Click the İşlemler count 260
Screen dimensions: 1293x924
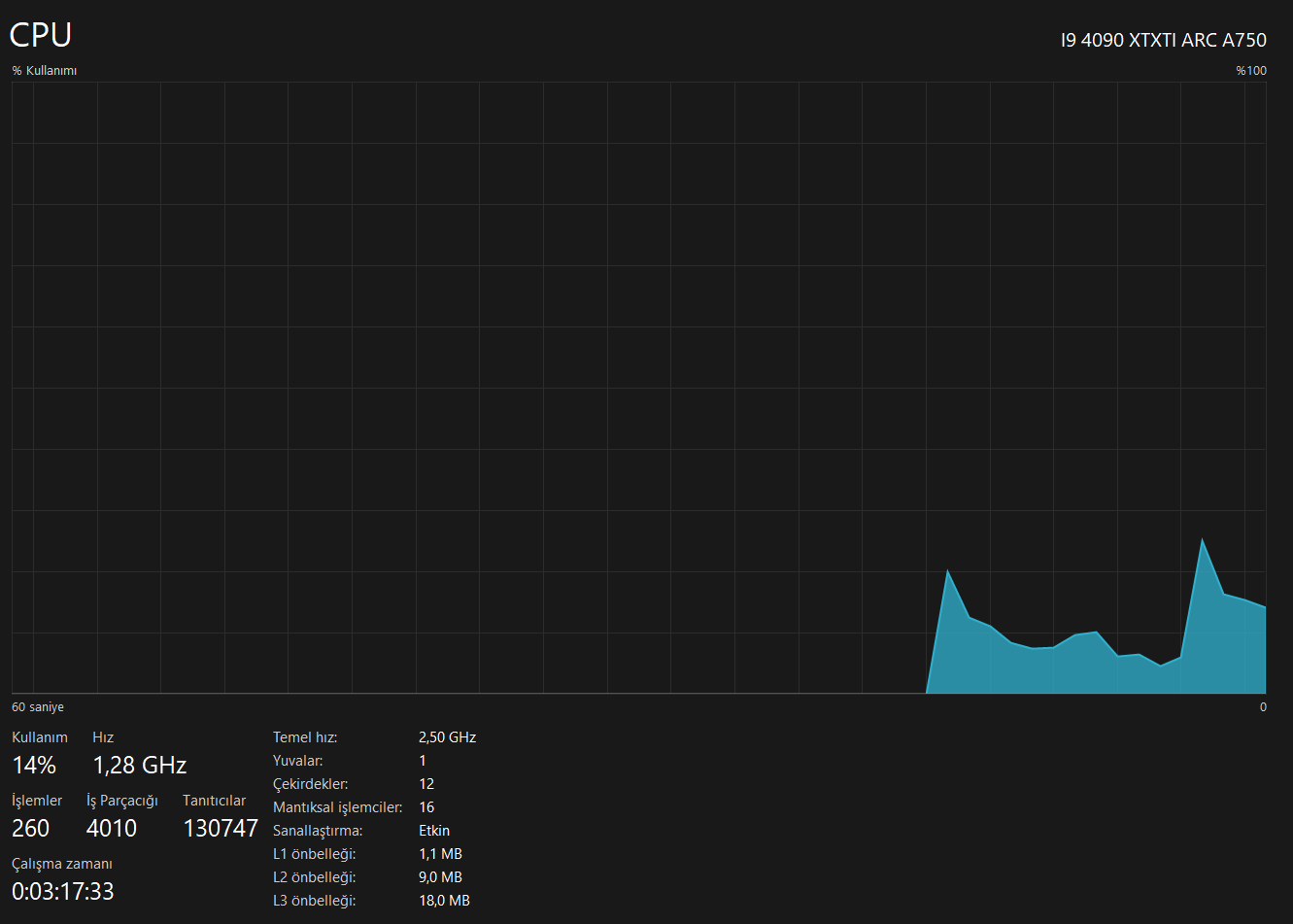point(31,828)
